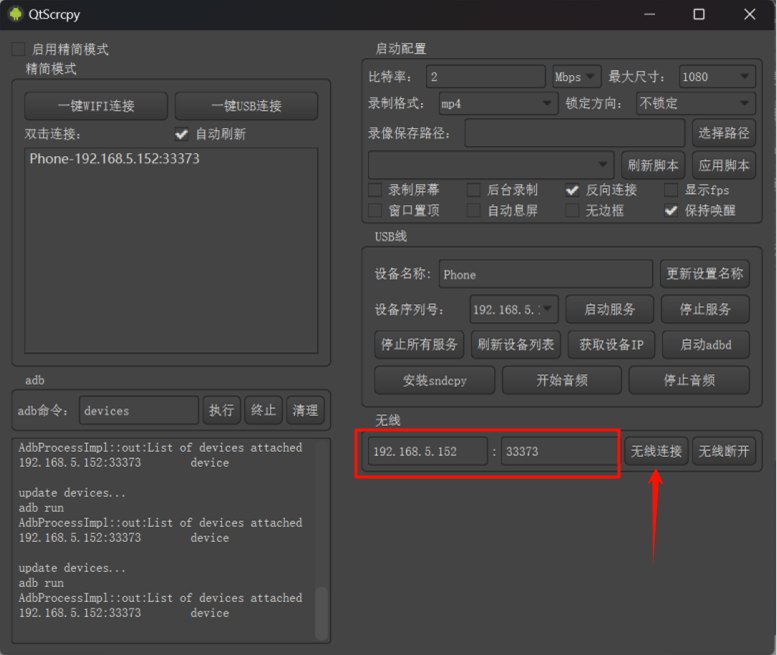Click 安装sndcpy button
Viewport: 777px width, 655px height.
[x=434, y=381]
